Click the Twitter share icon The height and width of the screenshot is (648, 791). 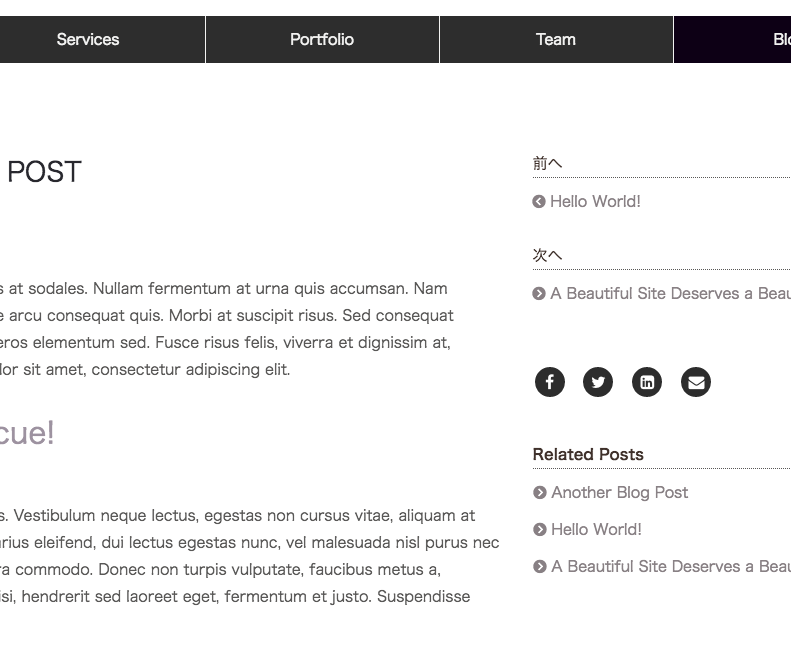pos(598,382)
